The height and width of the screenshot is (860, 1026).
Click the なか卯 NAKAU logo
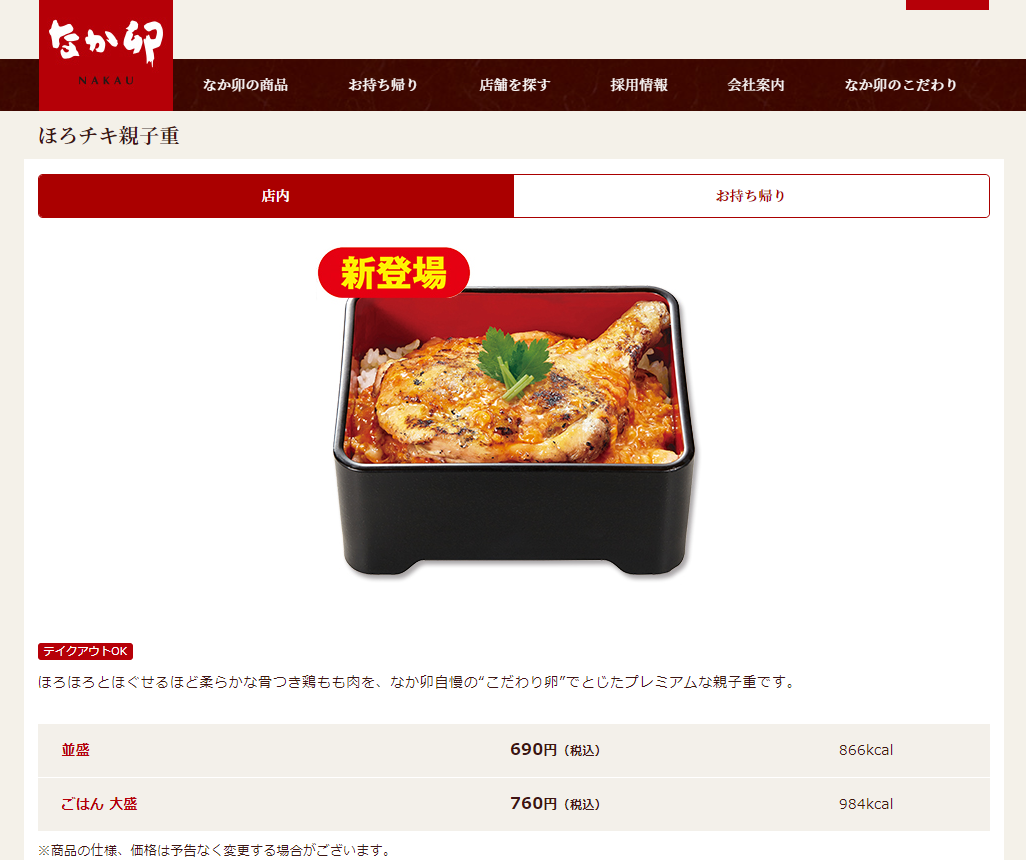point(106,55)
